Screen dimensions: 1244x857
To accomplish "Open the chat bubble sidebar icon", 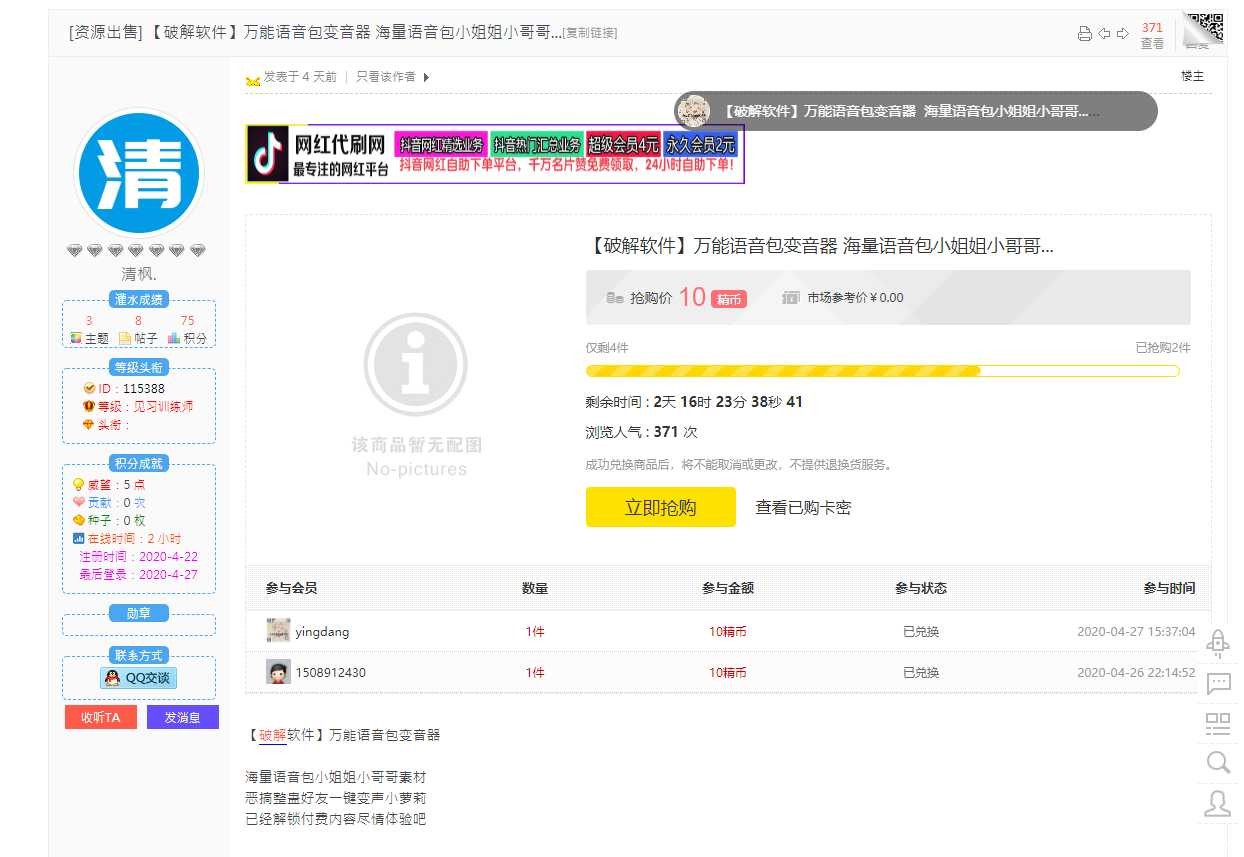I will coord(1218,684).
